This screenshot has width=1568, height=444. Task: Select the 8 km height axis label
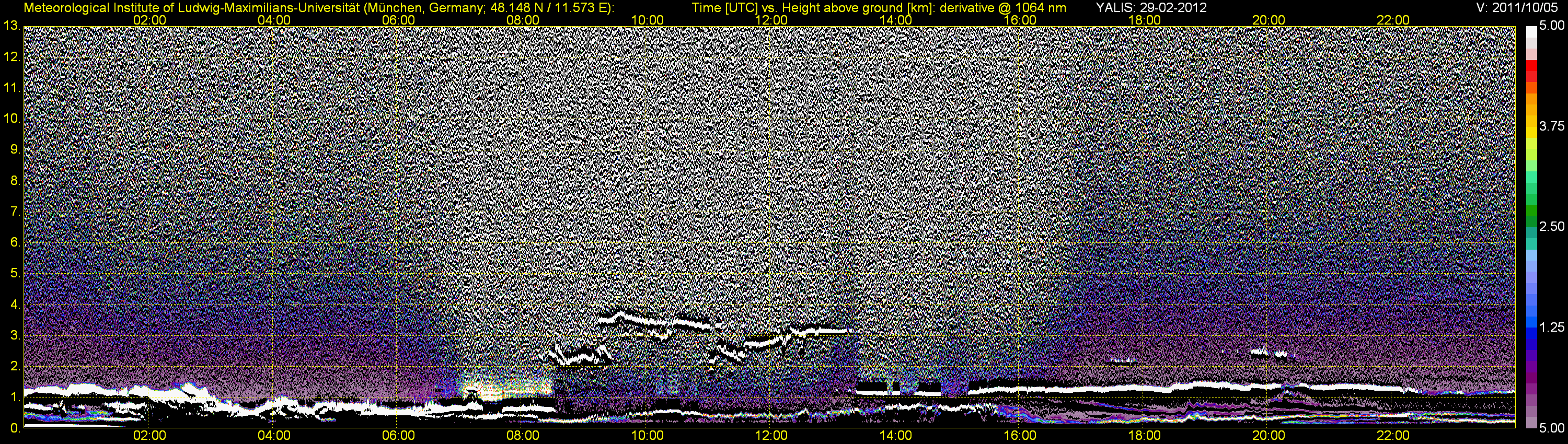pos(15,181)
